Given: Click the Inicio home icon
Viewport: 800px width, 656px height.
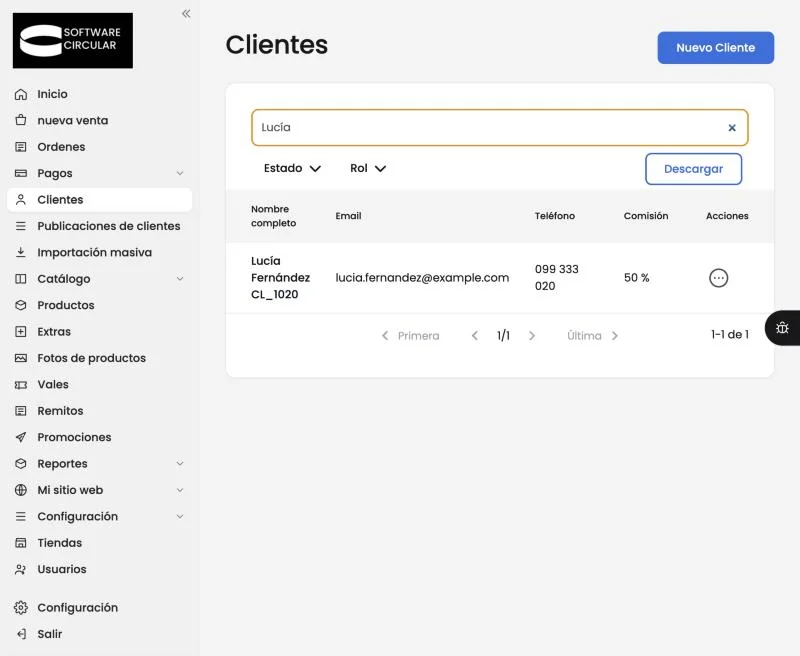Looking at the screenshot, I should coord(21,94).
